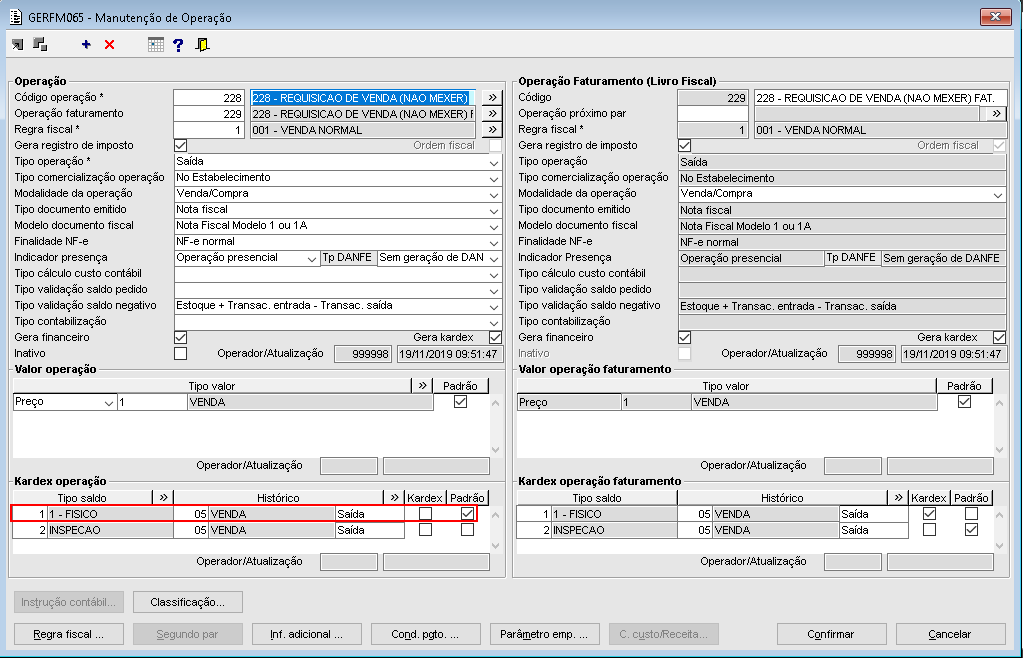Click the Operação faturamento field with 229
1023x658 pixels.
(x=209, y=113)
